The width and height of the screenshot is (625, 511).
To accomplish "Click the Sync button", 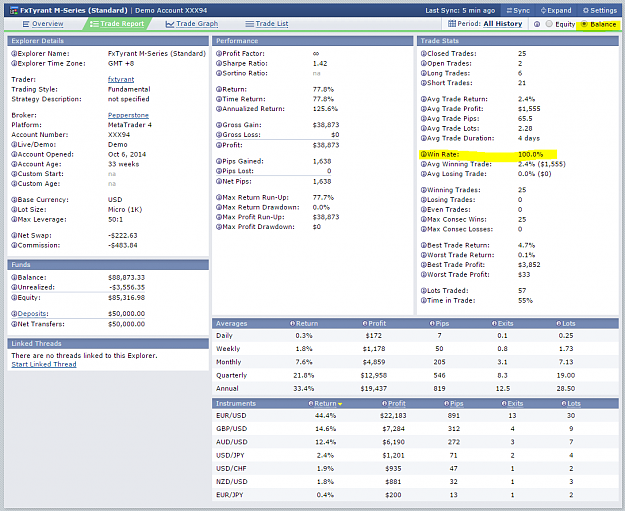I will [518, 10].
